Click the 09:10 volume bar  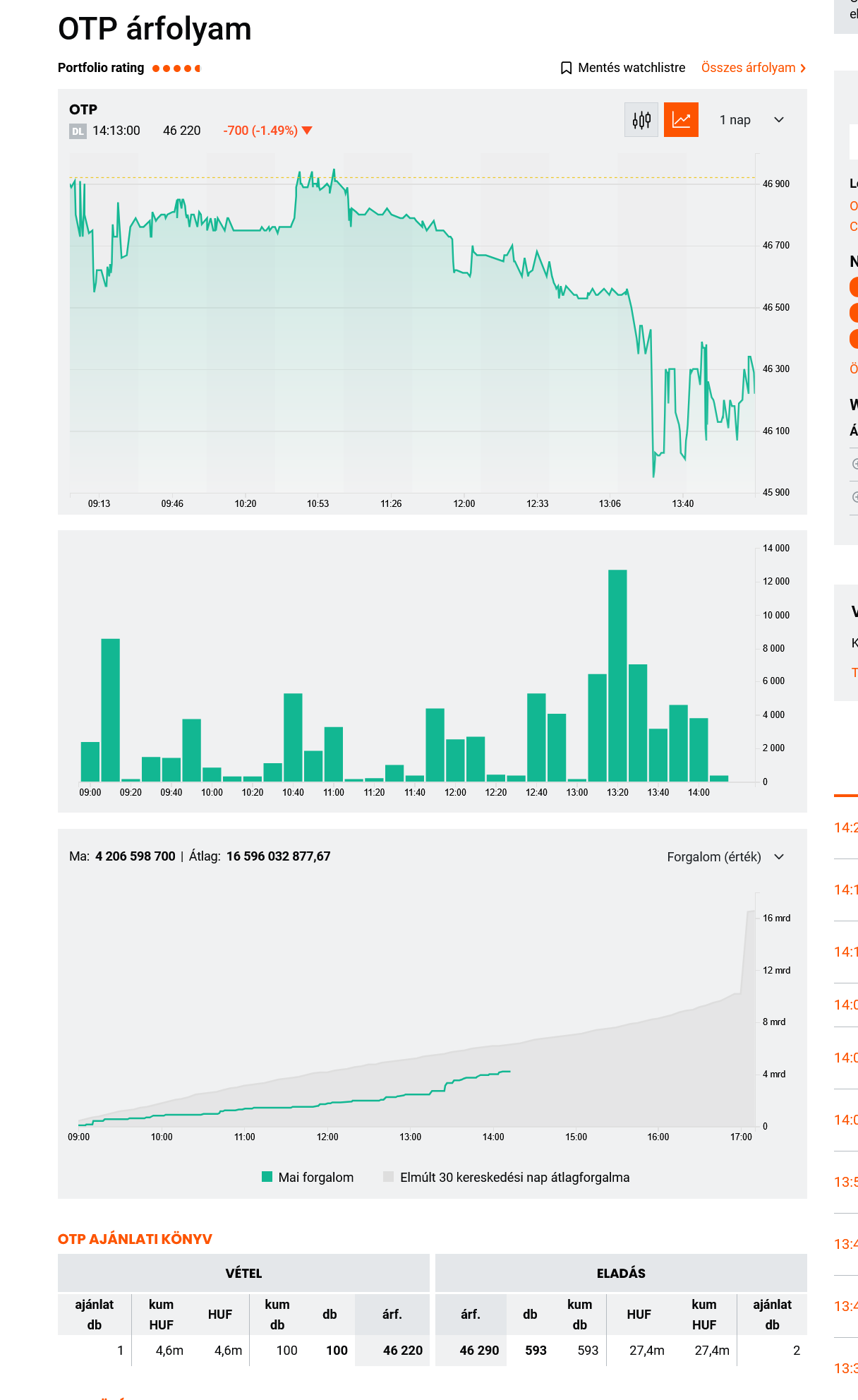pyautogui.click(x=110, y=710)
